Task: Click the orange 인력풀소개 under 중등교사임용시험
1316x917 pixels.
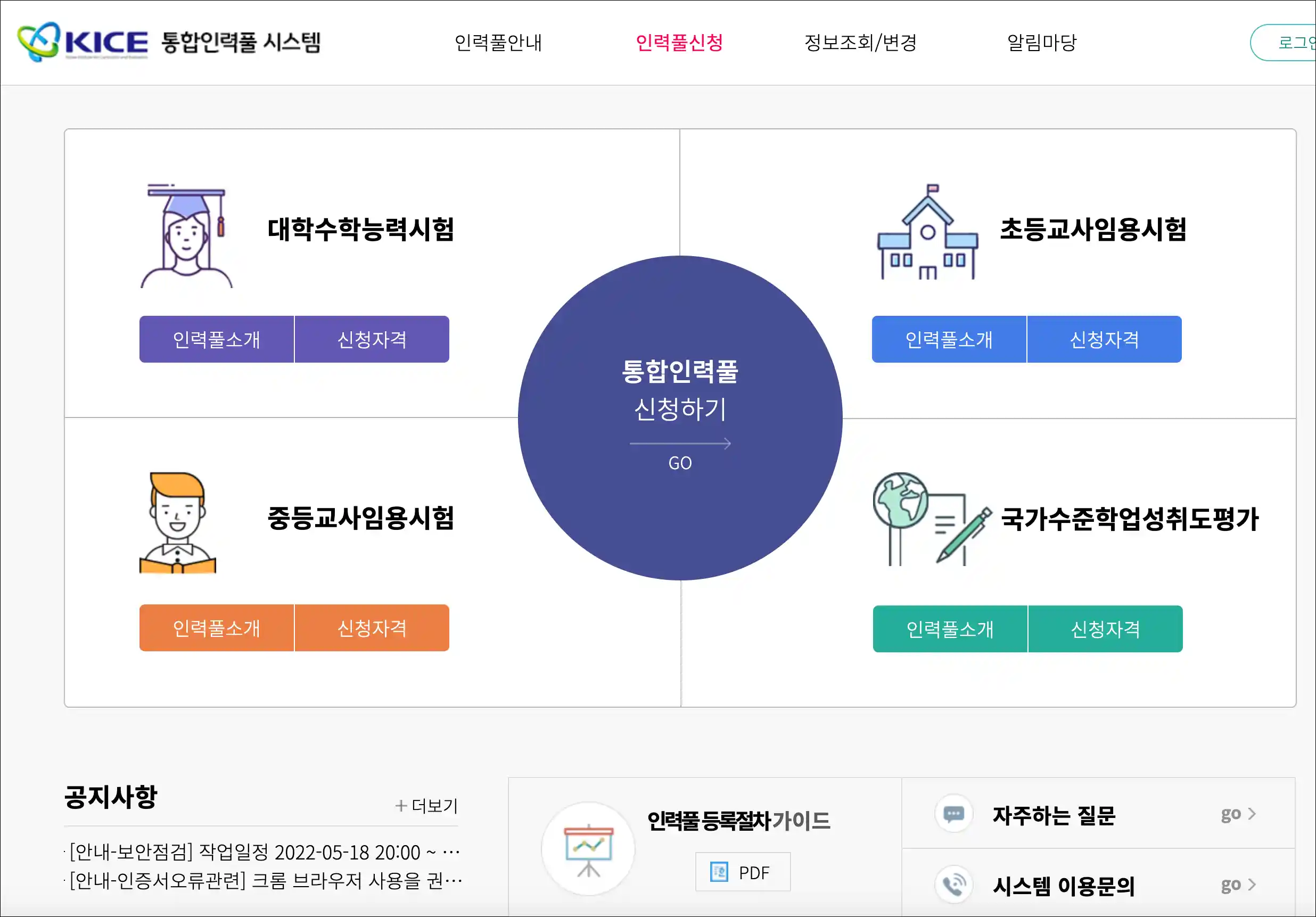Action: click(217, 628)
